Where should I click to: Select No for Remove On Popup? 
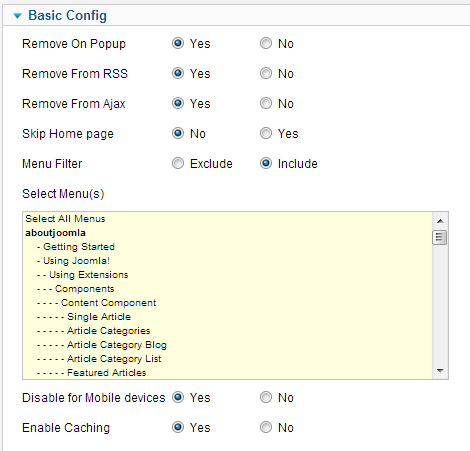pyautogui.click(x=266, y=43)
